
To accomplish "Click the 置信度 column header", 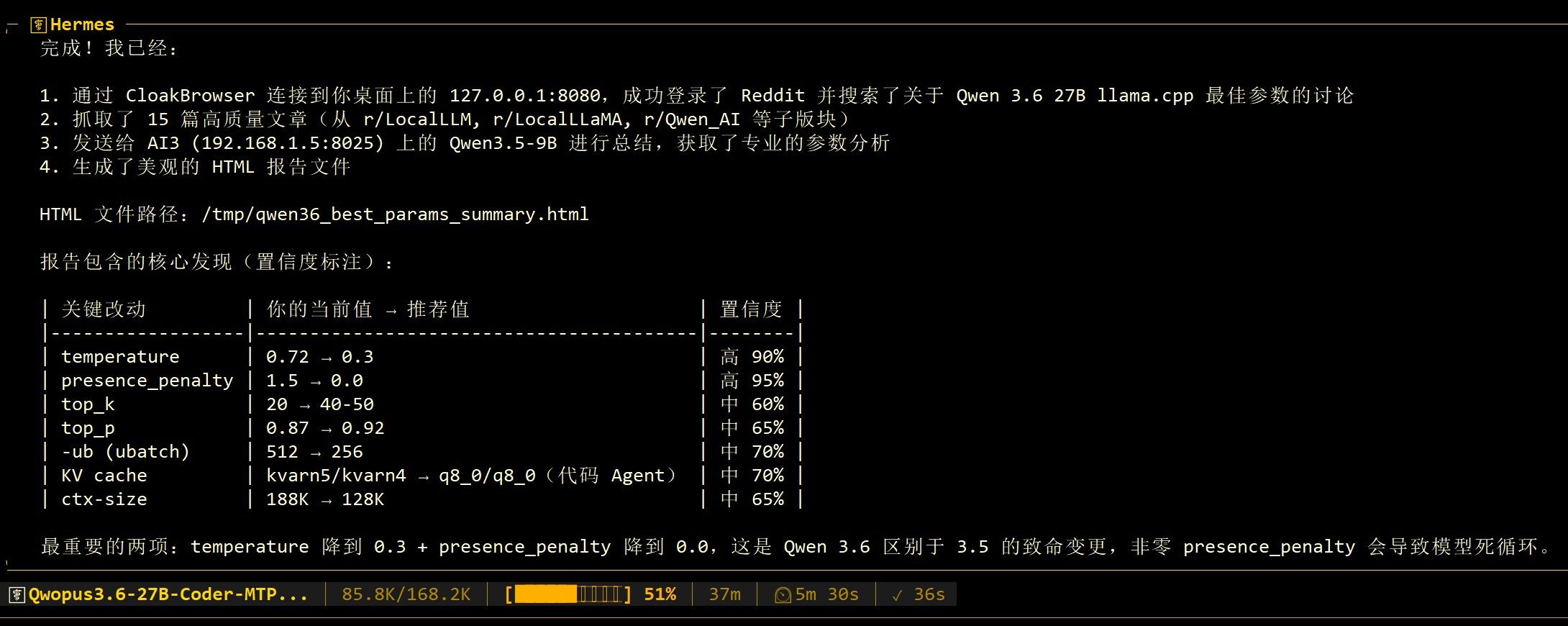I will point(751,309).
